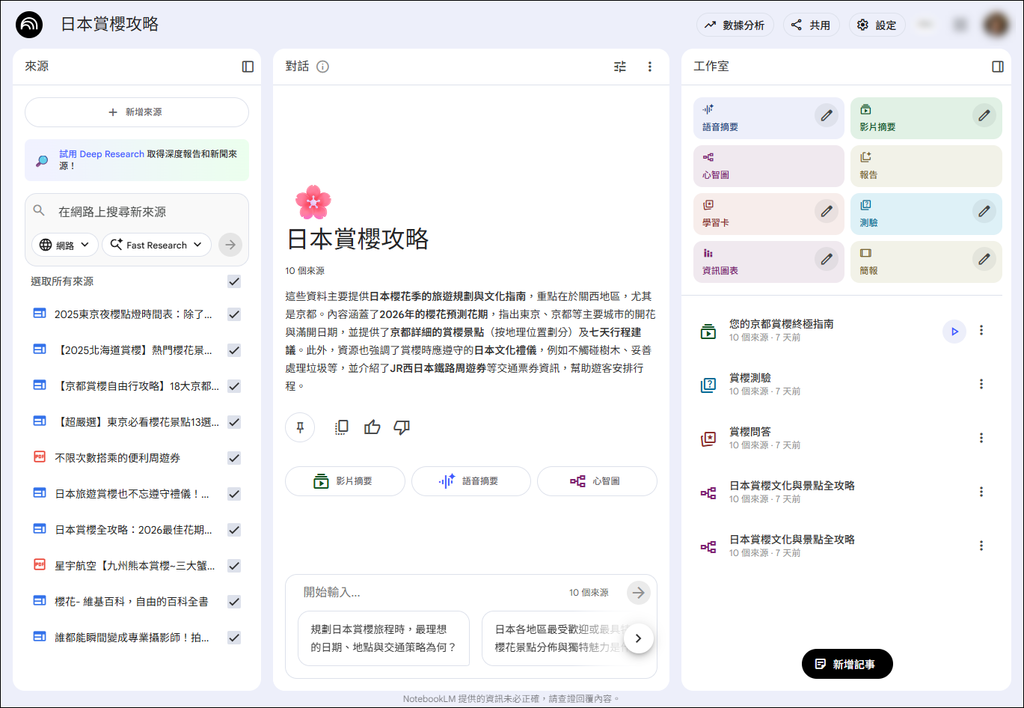This screenshot has width=1024, height=708.
Task: Open the 對話 panel three-dot menu
Action: (x=650, y=66)
